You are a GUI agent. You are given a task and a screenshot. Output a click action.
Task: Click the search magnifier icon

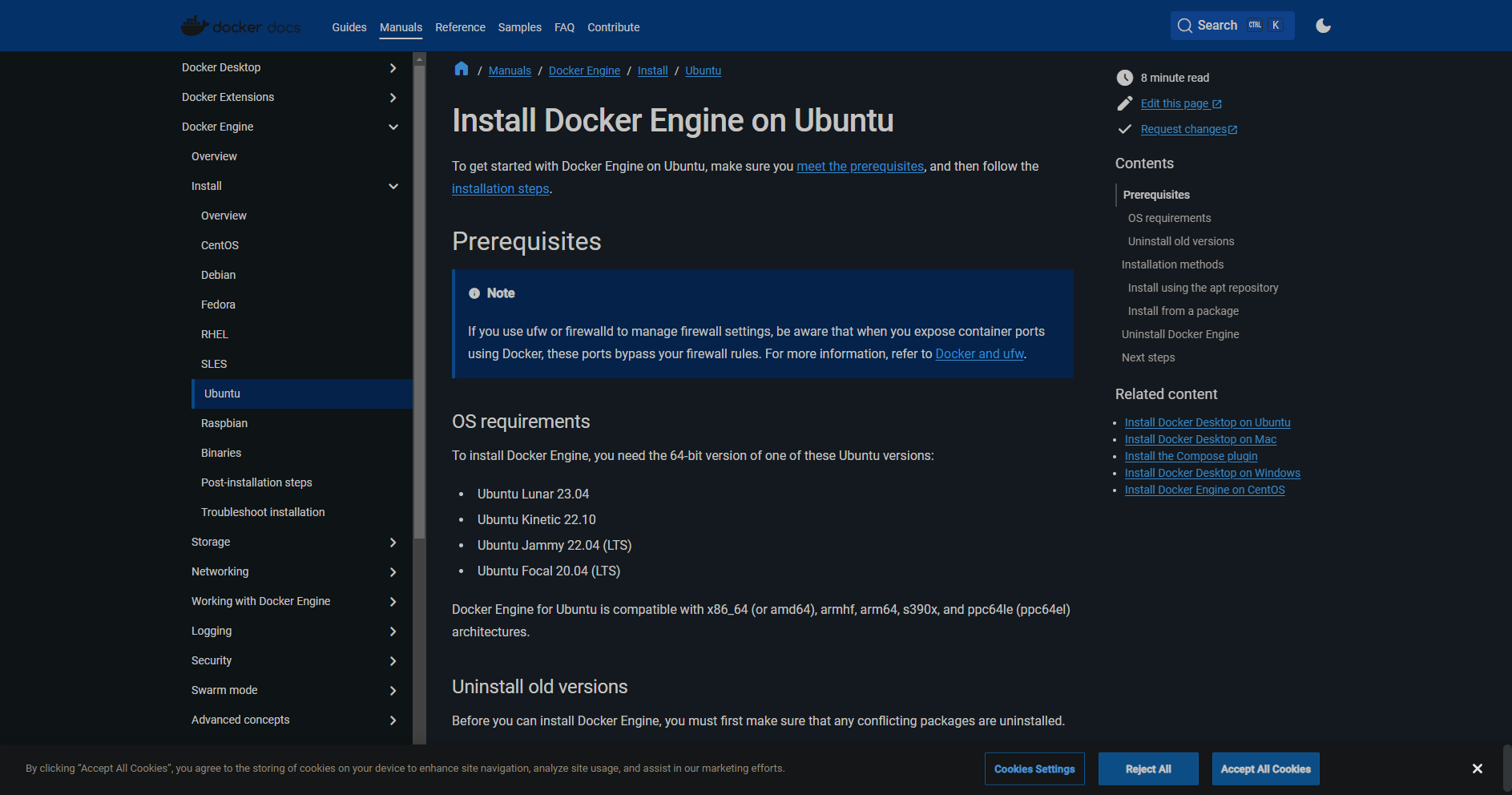click(1184, 26)
